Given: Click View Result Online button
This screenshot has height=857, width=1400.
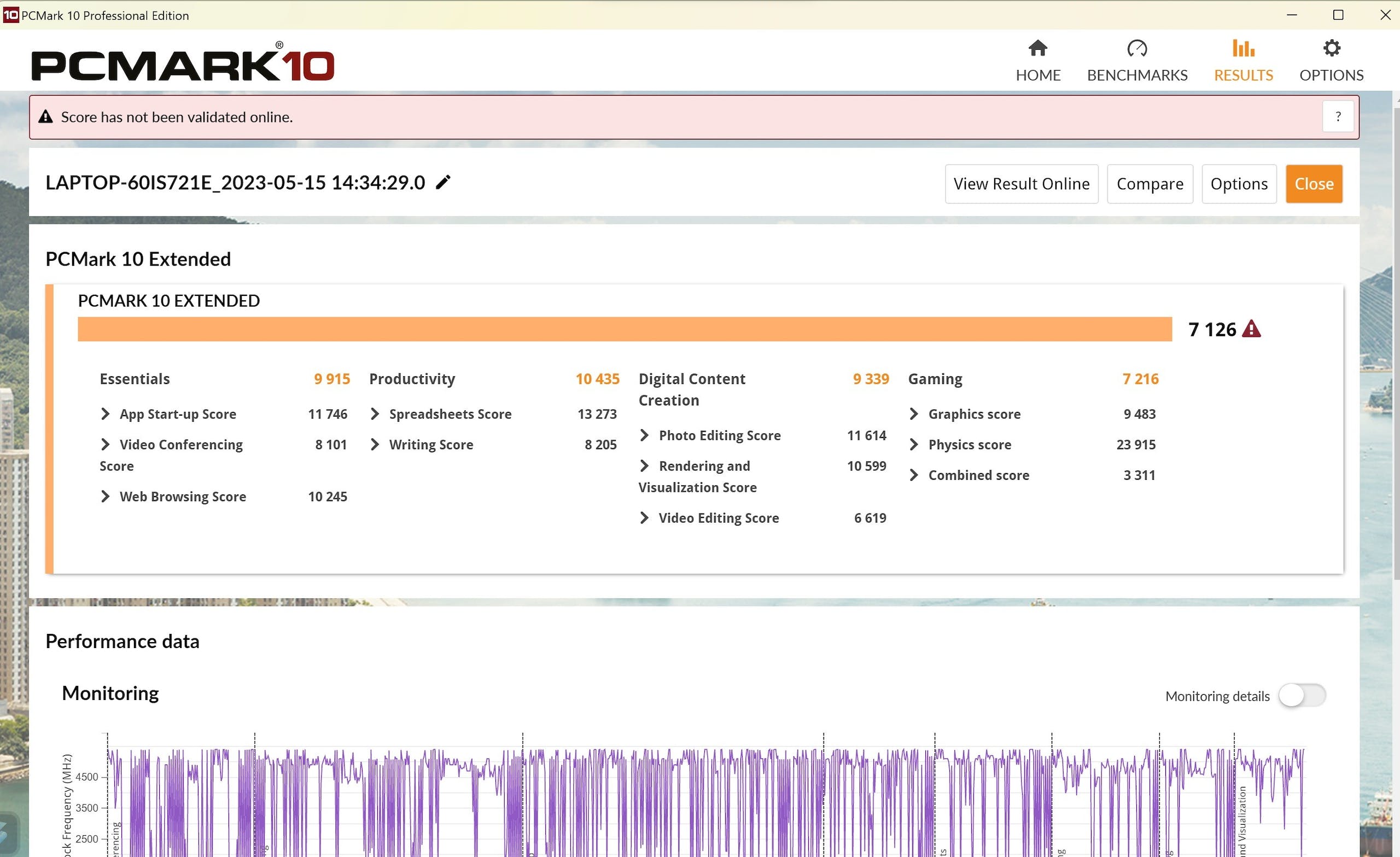Looking at the screenshot, I should (1021, 184).
